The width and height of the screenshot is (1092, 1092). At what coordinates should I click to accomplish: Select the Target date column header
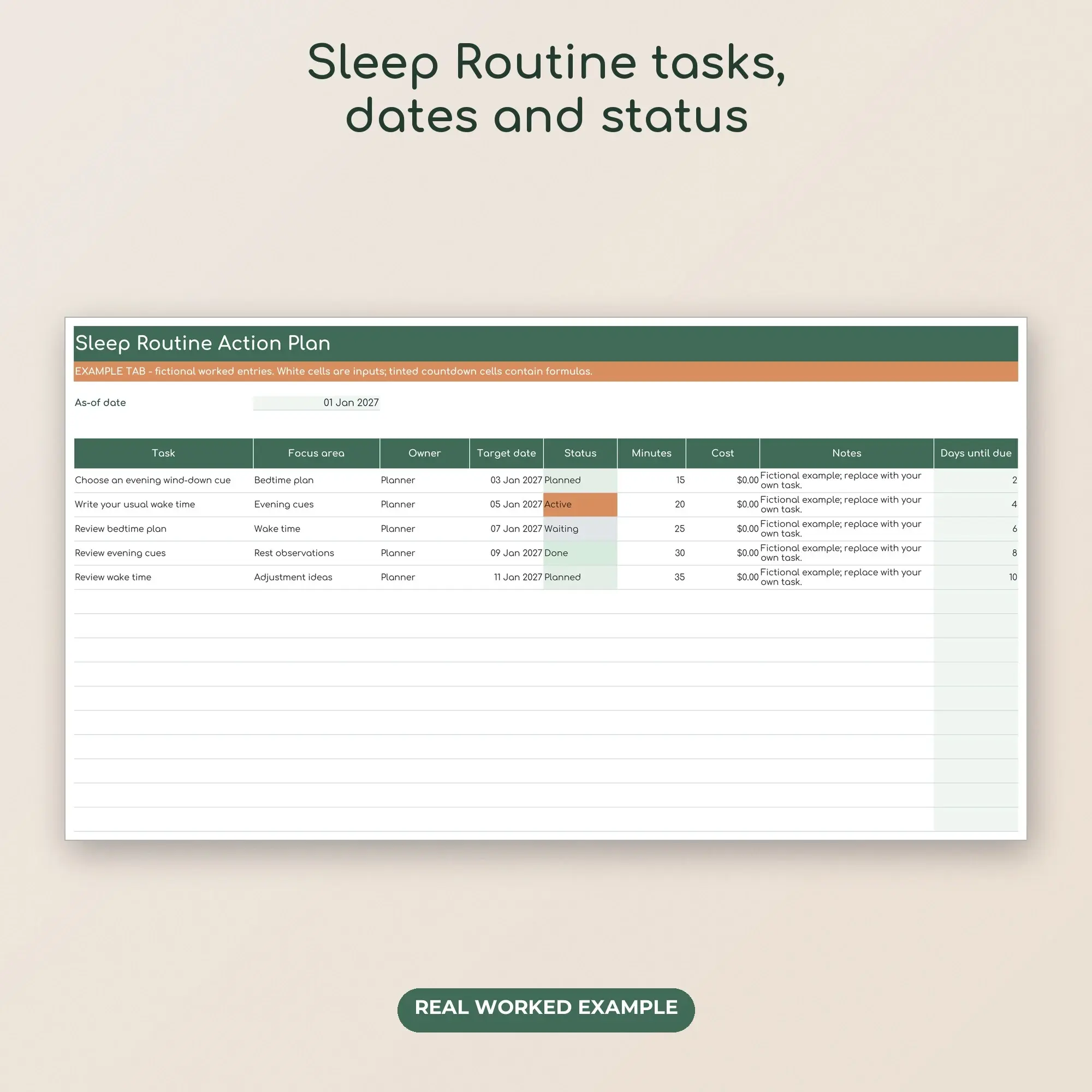click(507, 453)
